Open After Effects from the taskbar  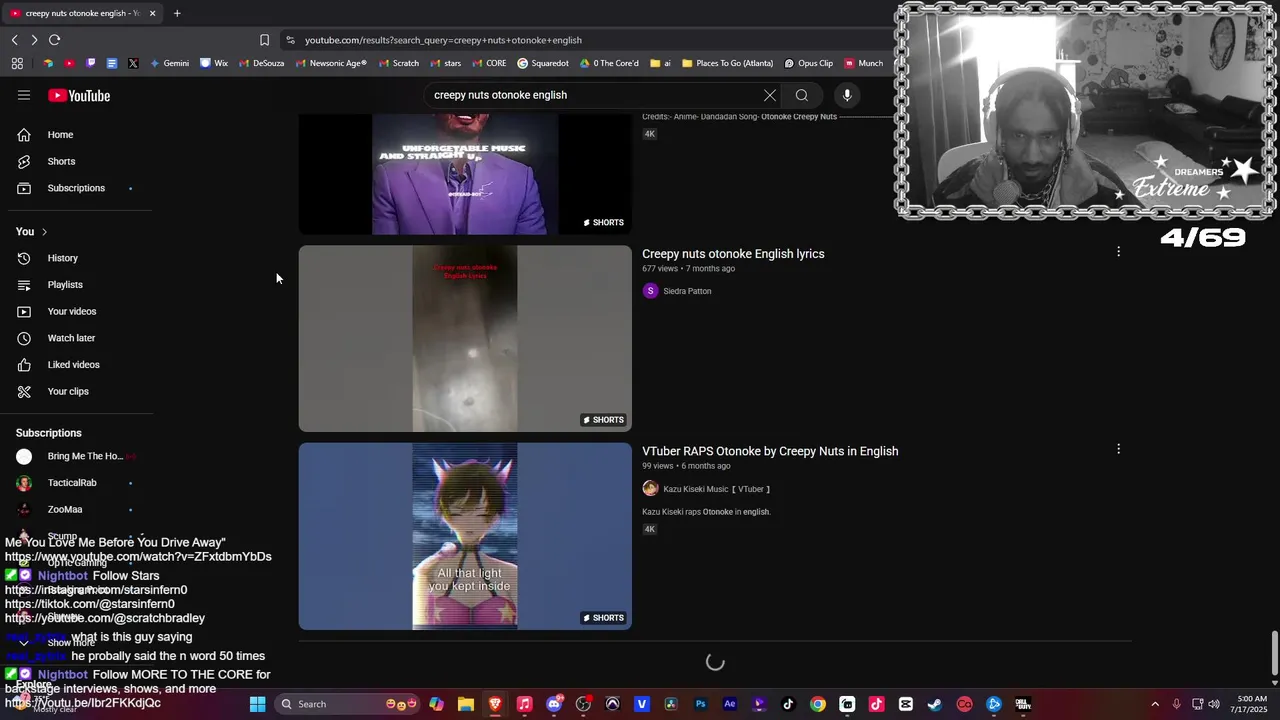point(730,704)
